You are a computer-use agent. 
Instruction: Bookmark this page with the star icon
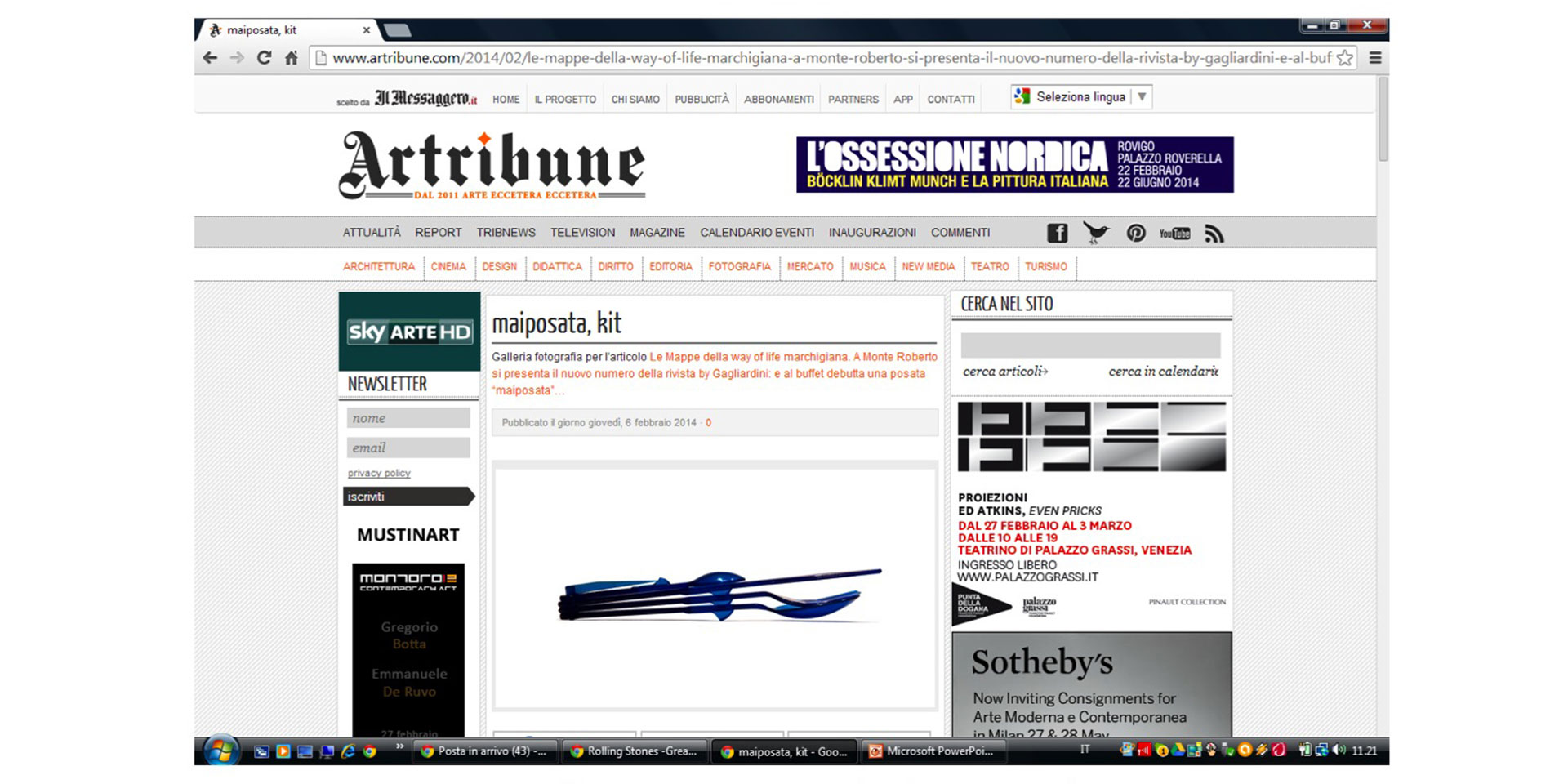(1345, 58)
